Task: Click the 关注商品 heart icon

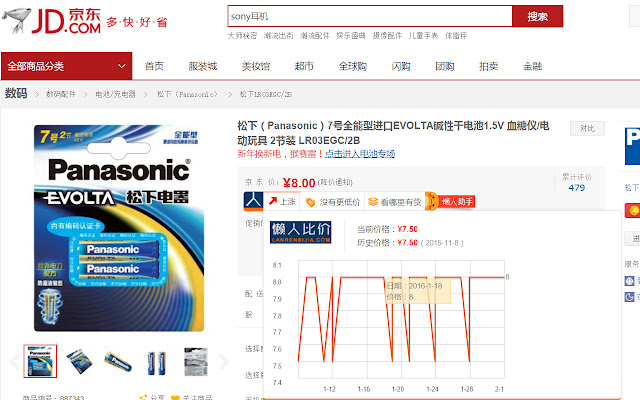Action: point(176,398)
